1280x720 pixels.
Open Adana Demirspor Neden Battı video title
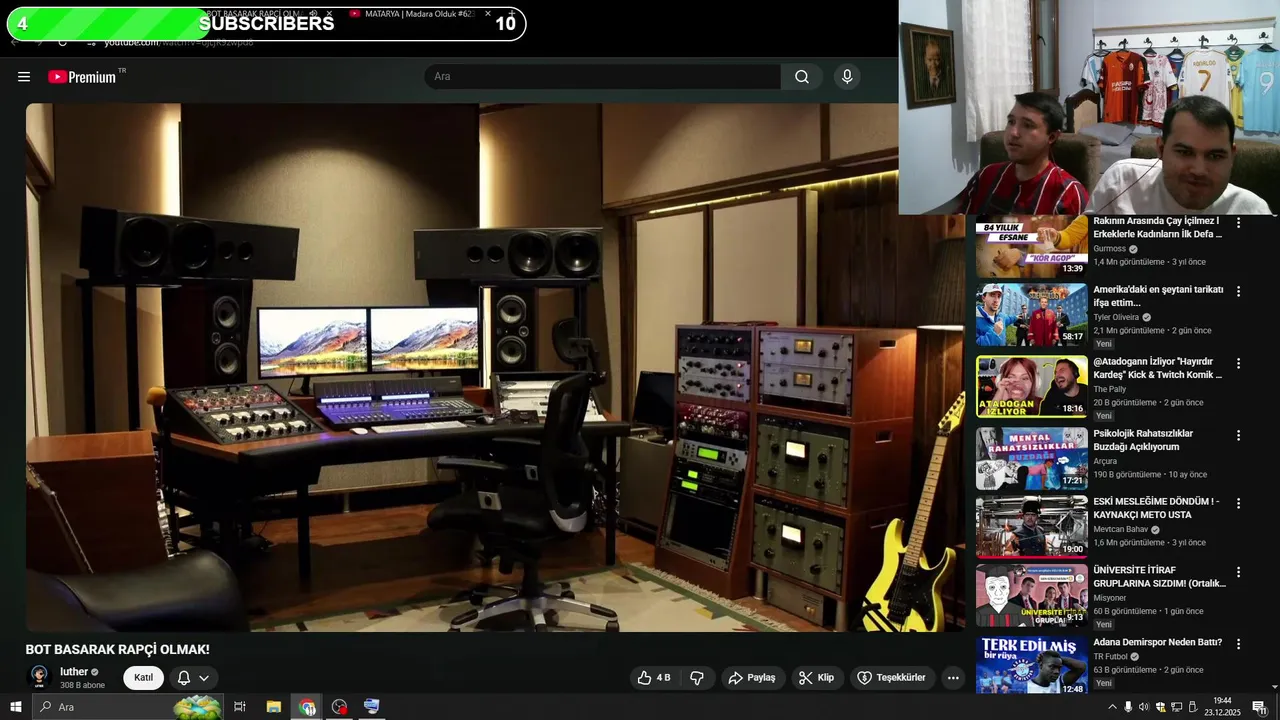(1158, 642)
